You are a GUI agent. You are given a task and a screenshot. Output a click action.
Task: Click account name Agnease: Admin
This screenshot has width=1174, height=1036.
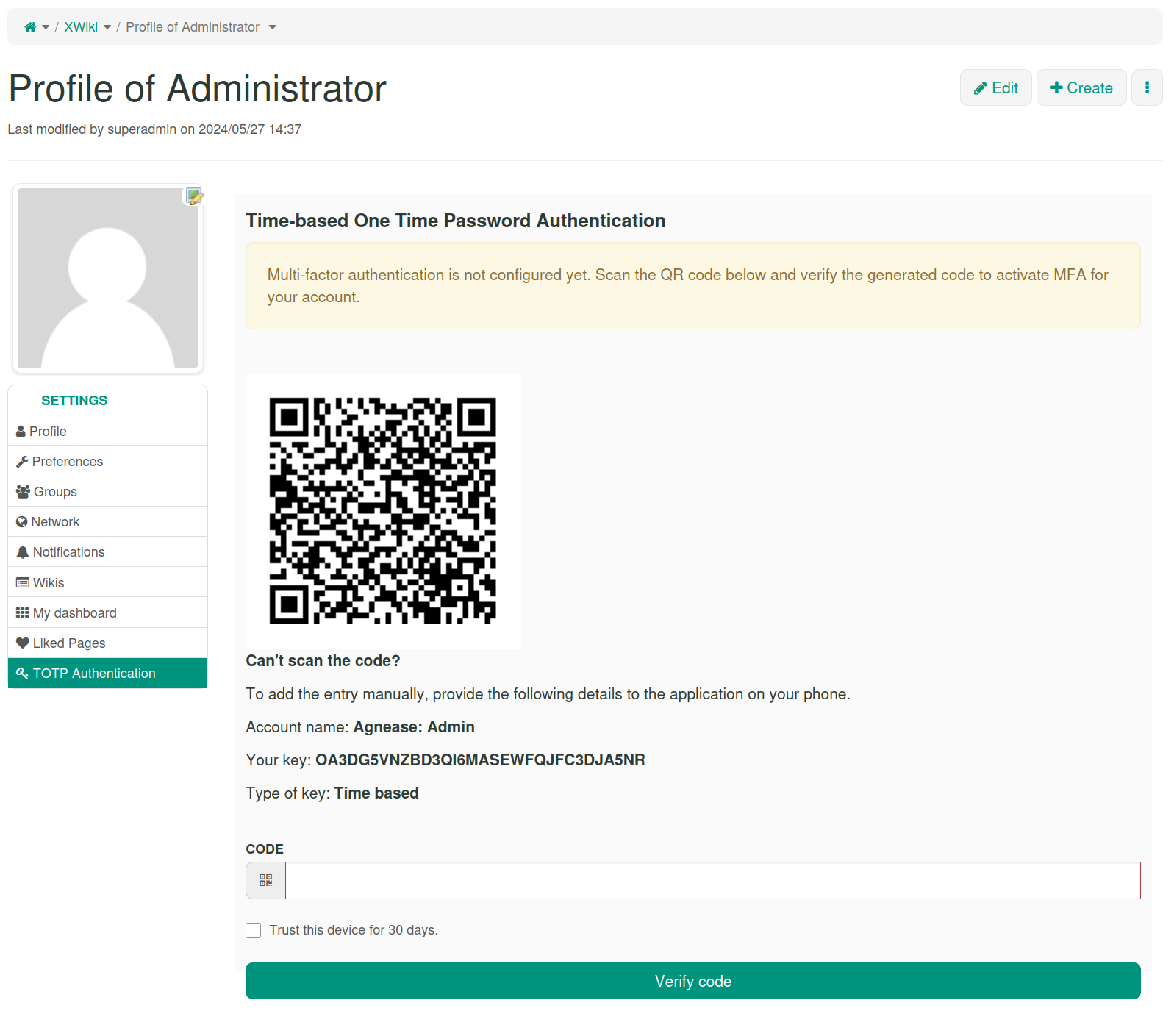(414, 726)
